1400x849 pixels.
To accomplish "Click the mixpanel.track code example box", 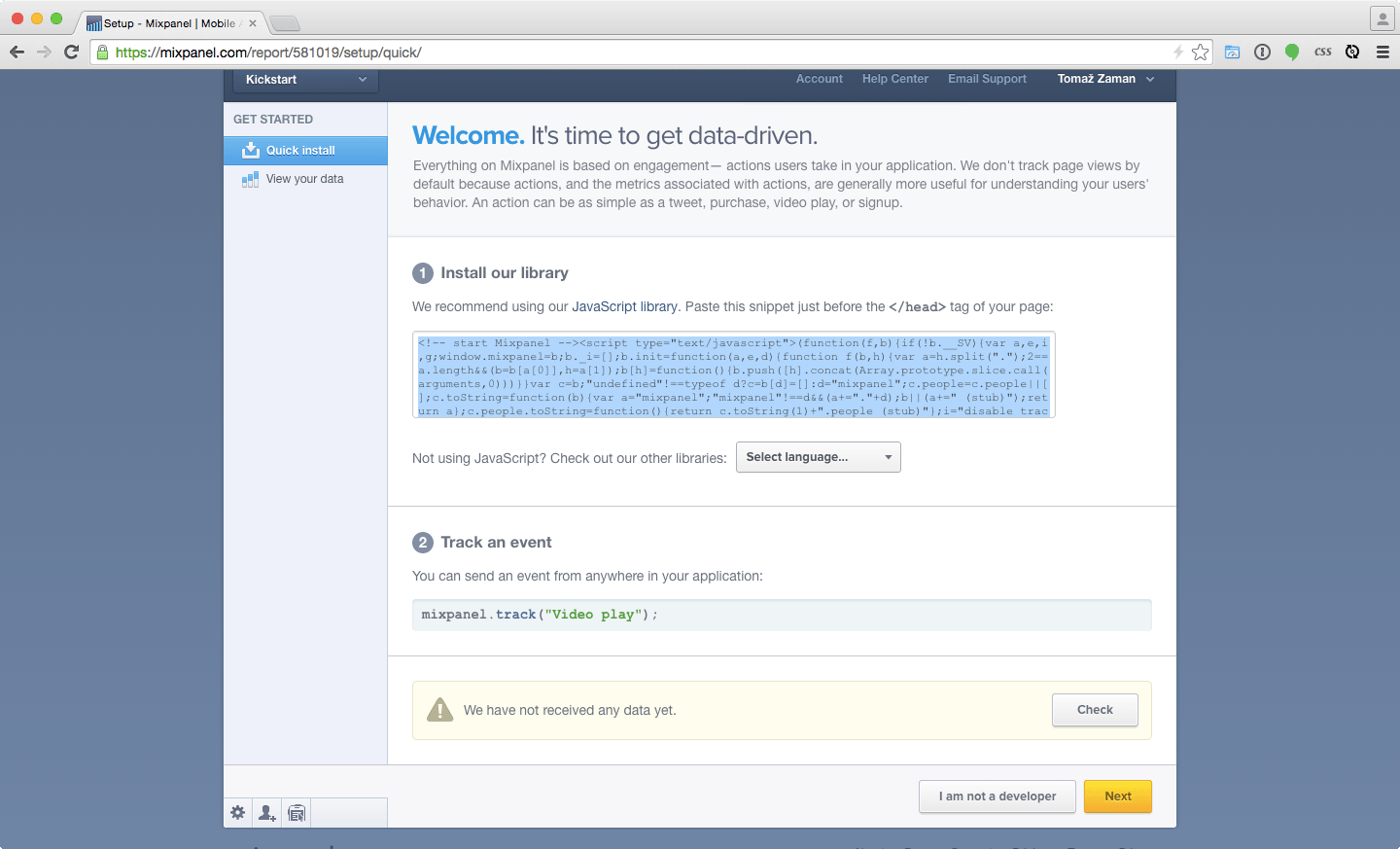I will click(782, 615).
